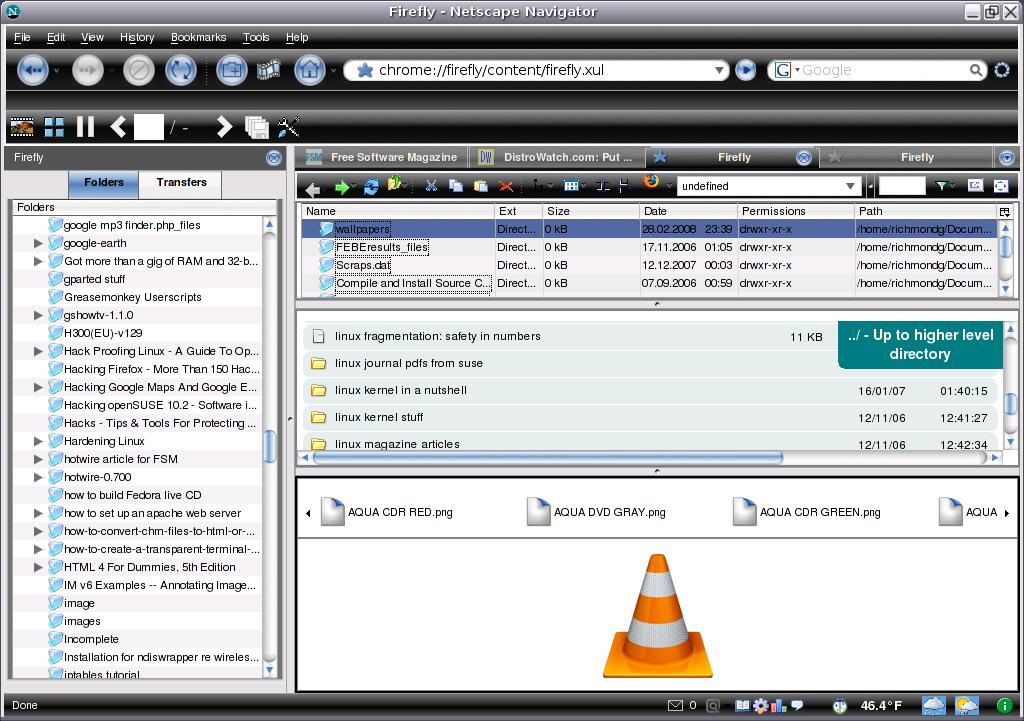
Task: Open a new tab with the plus-tab button
Action: click(232, 70)
